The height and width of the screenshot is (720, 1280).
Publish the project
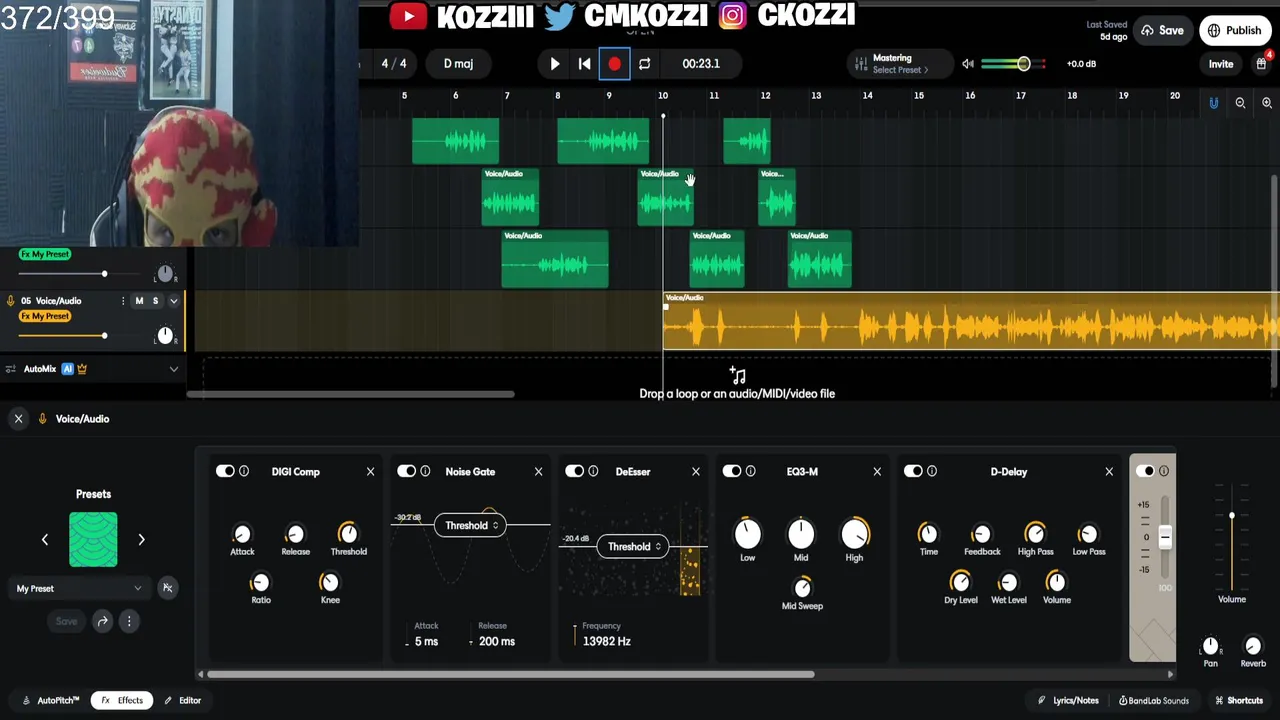click(1235, 30)
